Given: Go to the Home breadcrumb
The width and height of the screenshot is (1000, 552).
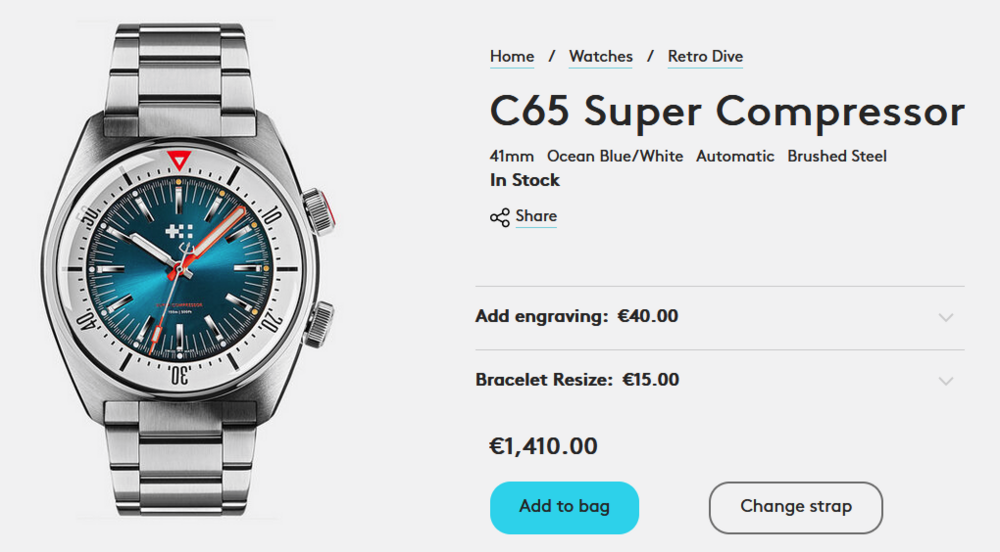Looking at the screenshot, I should point(512,57).
